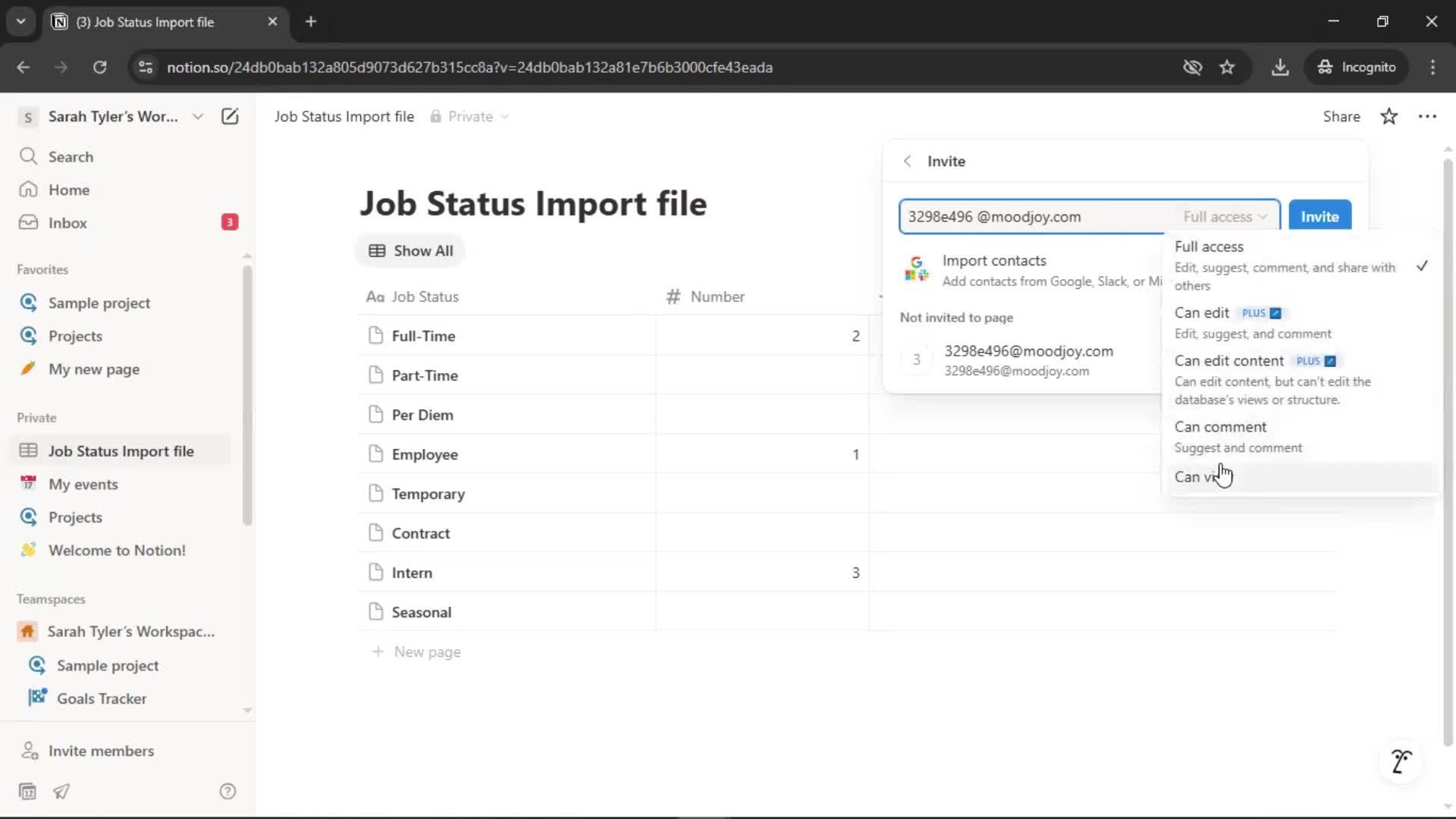This screenshot has height=819, width=1456.
Task: Click Job Status column header
Action: 507,297
